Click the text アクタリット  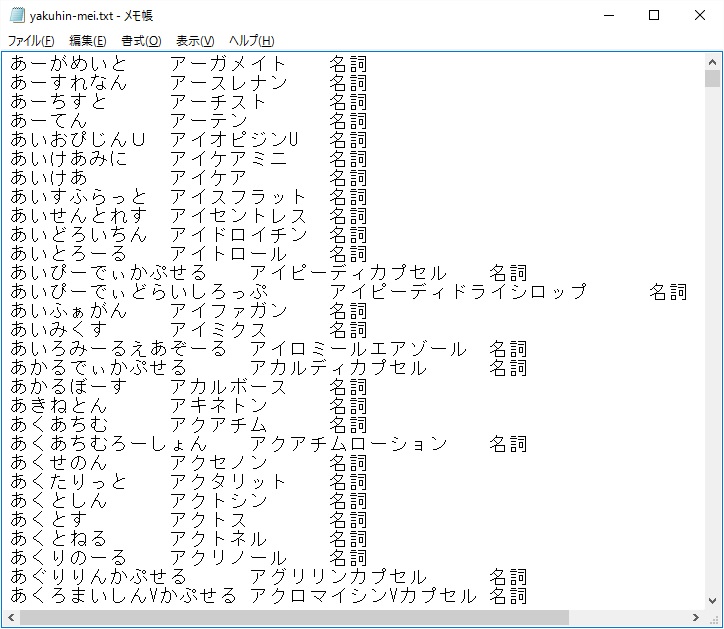click(229, 482)
